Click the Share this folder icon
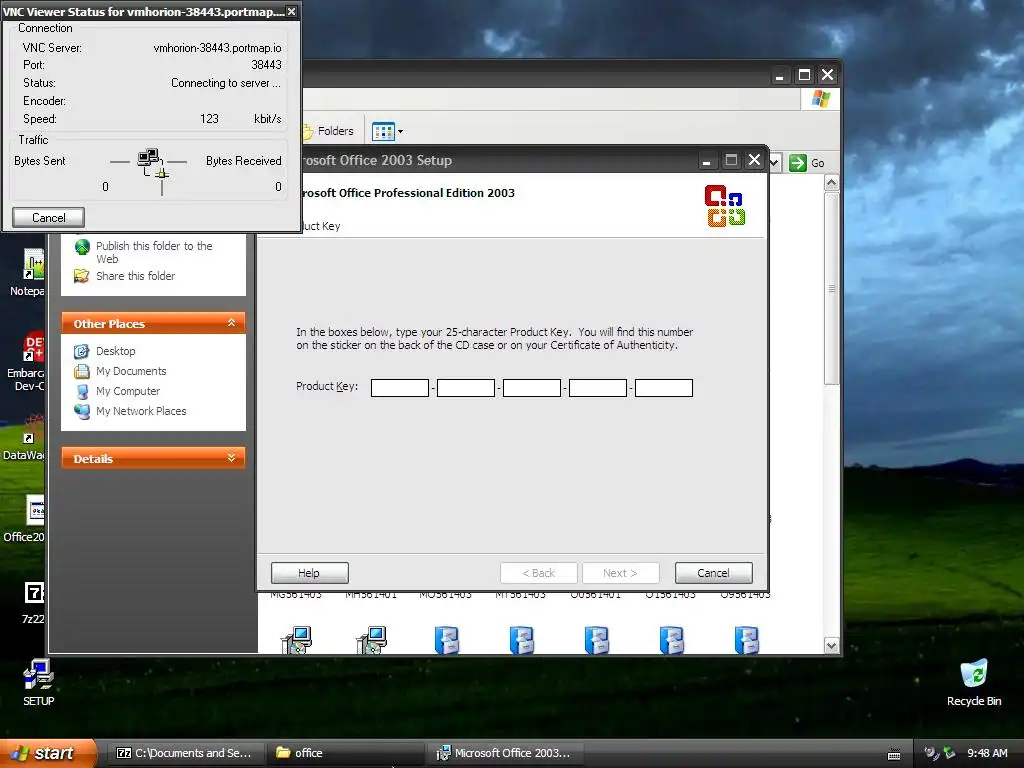 (82, 276)
